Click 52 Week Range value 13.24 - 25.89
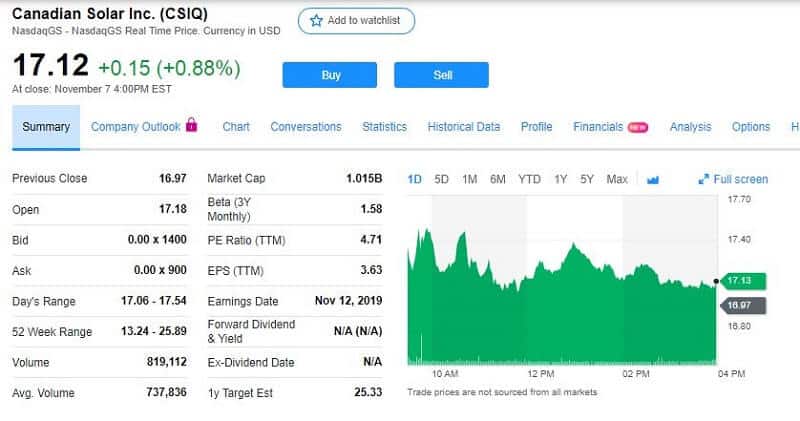The width and height of the screenshot is (800, 421). coord(154,332)
